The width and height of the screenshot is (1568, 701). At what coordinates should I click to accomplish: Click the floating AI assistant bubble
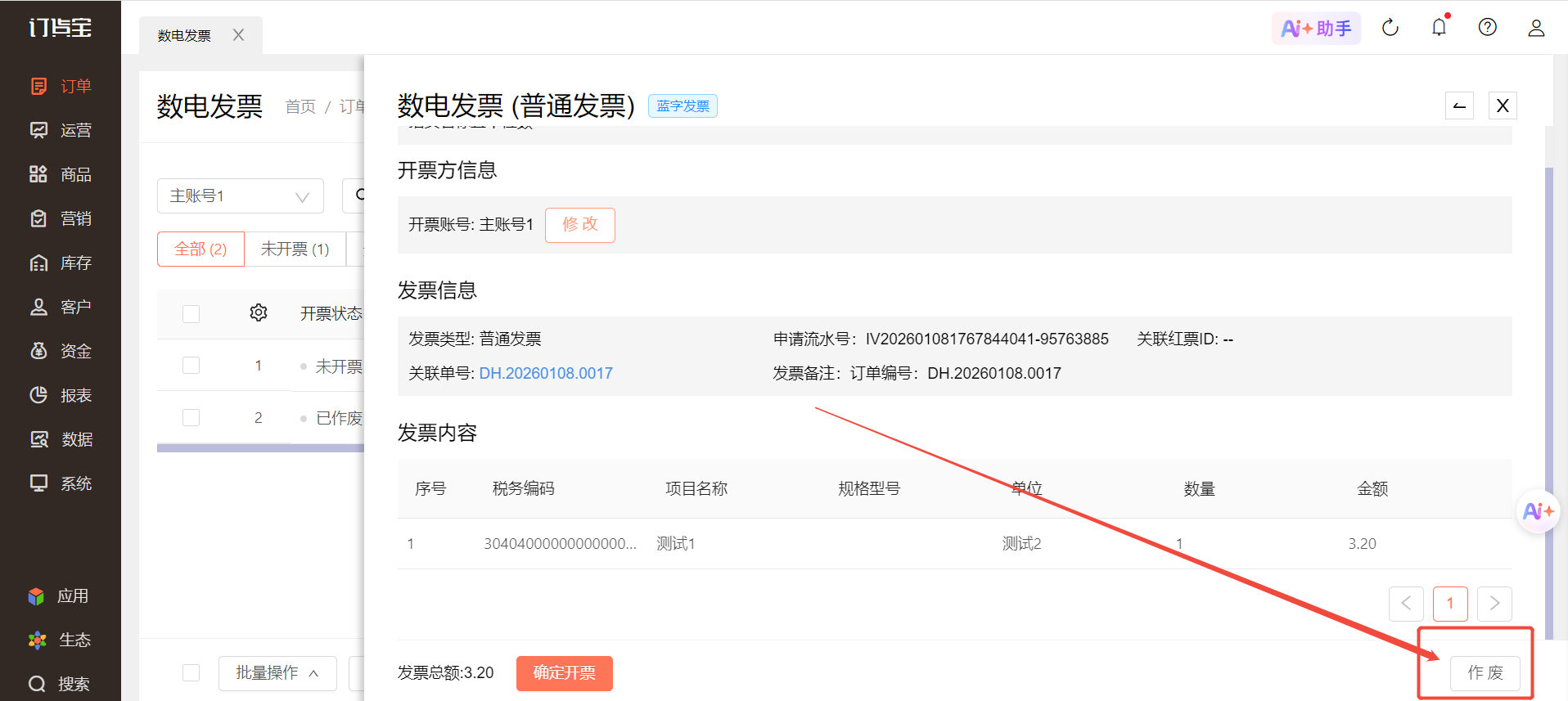pyautogui.click(x=1538, y=511)
